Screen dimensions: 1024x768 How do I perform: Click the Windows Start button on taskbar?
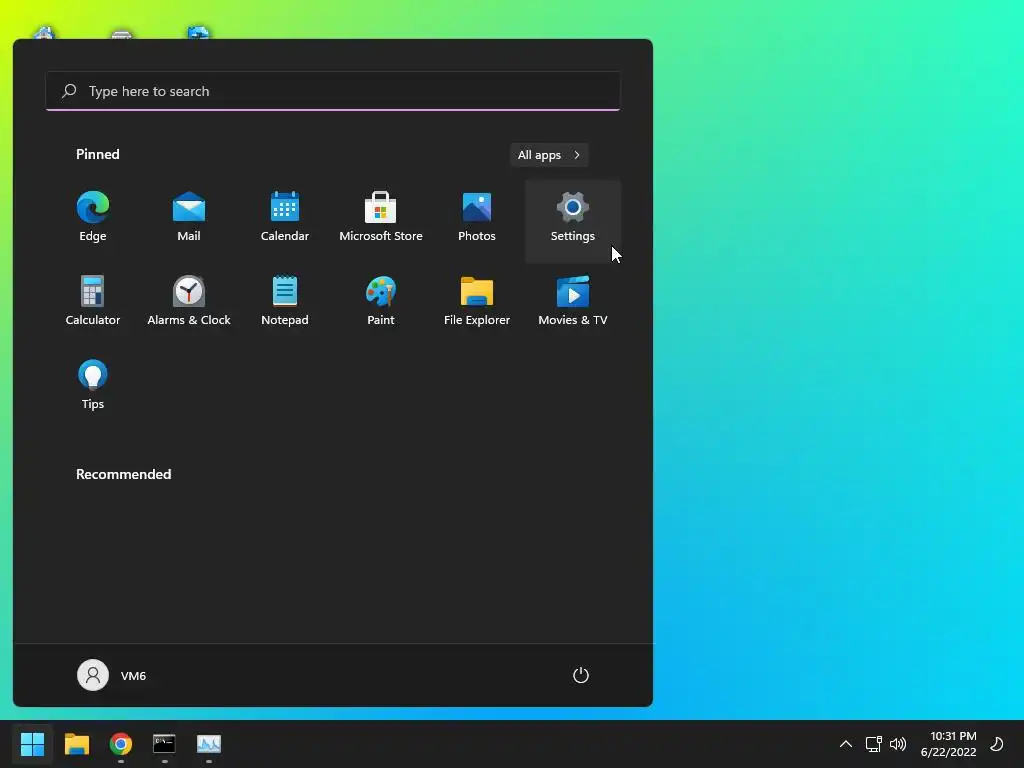[32, 744]
